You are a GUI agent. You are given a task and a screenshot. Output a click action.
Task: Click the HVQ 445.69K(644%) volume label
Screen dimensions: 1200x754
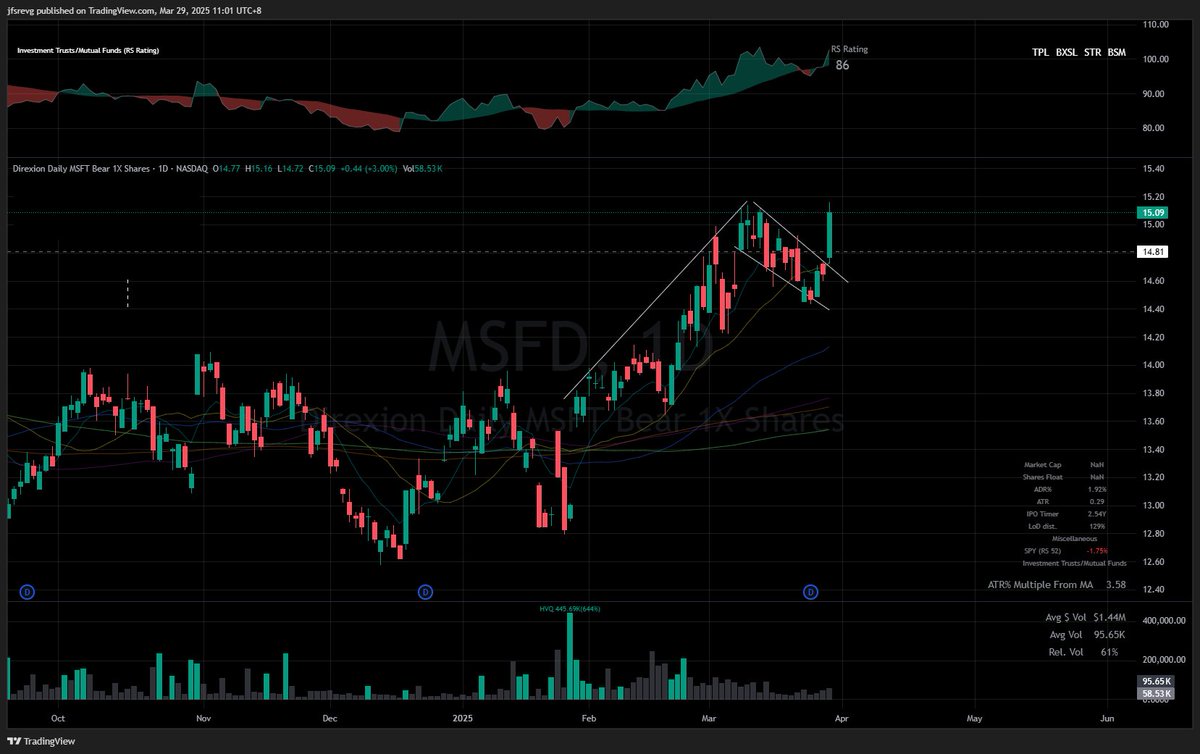pos(570,608)
